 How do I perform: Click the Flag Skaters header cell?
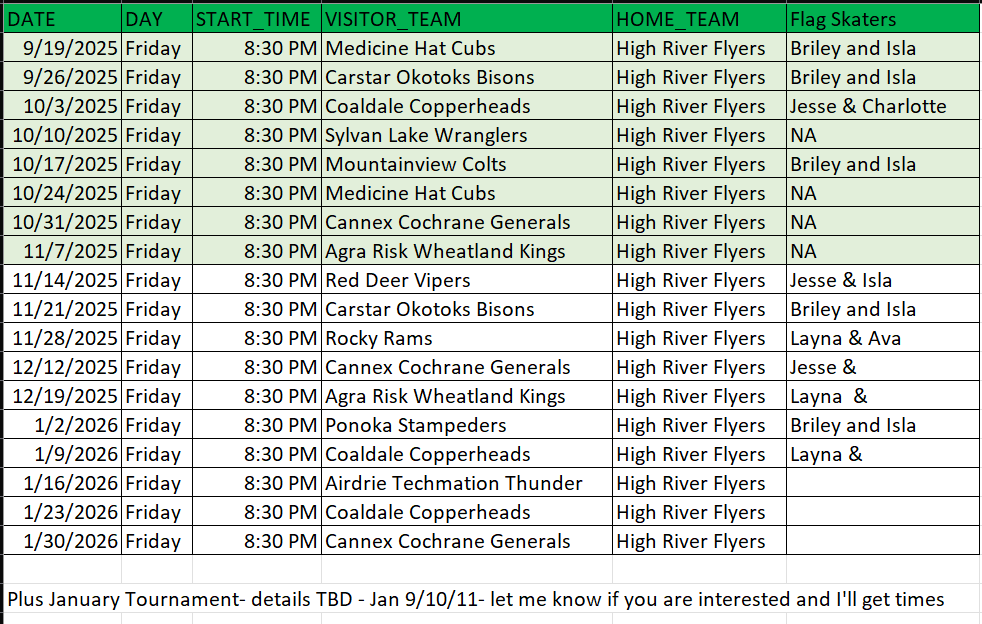(882, 19)
